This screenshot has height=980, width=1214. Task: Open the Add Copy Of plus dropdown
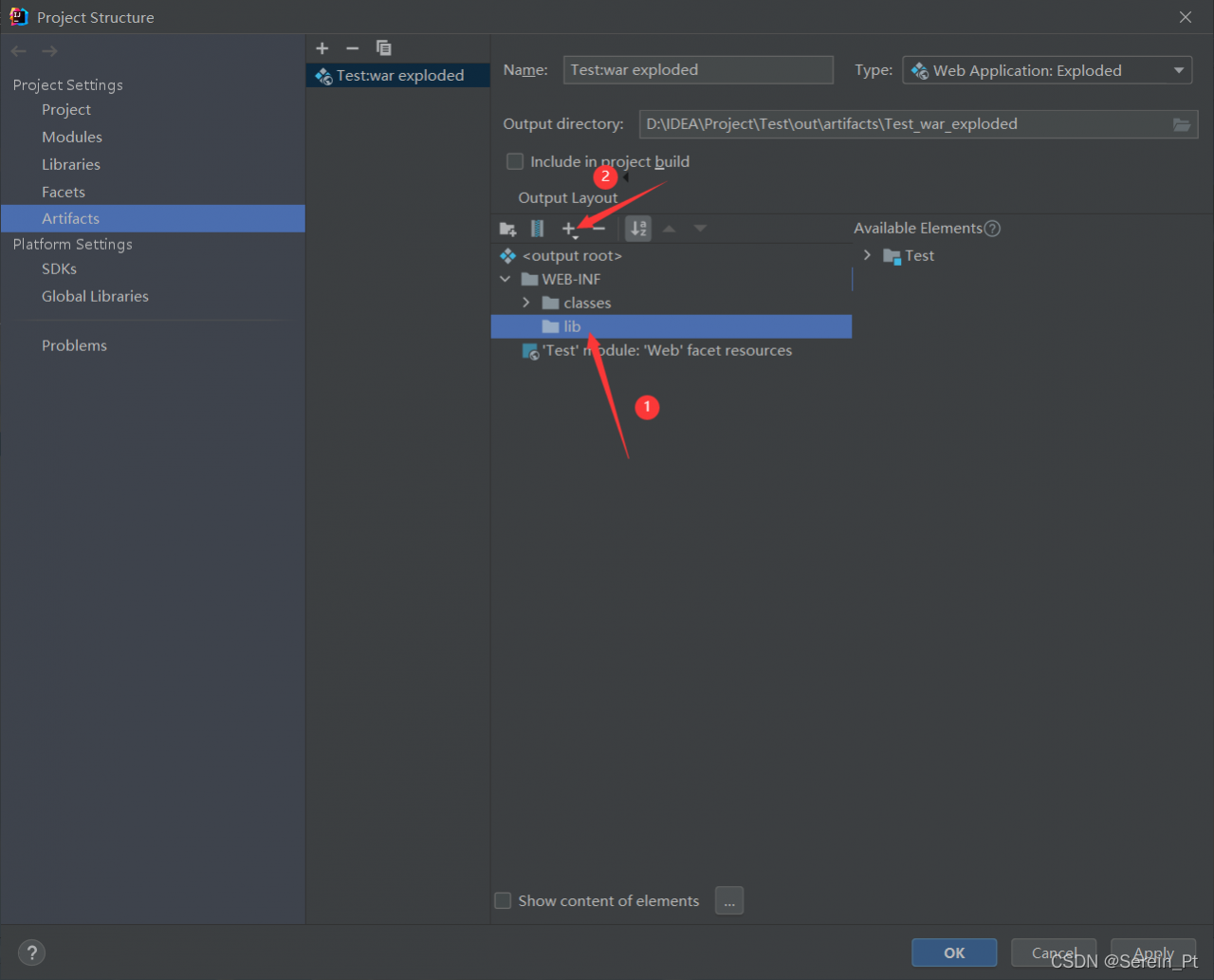(569, 229)
